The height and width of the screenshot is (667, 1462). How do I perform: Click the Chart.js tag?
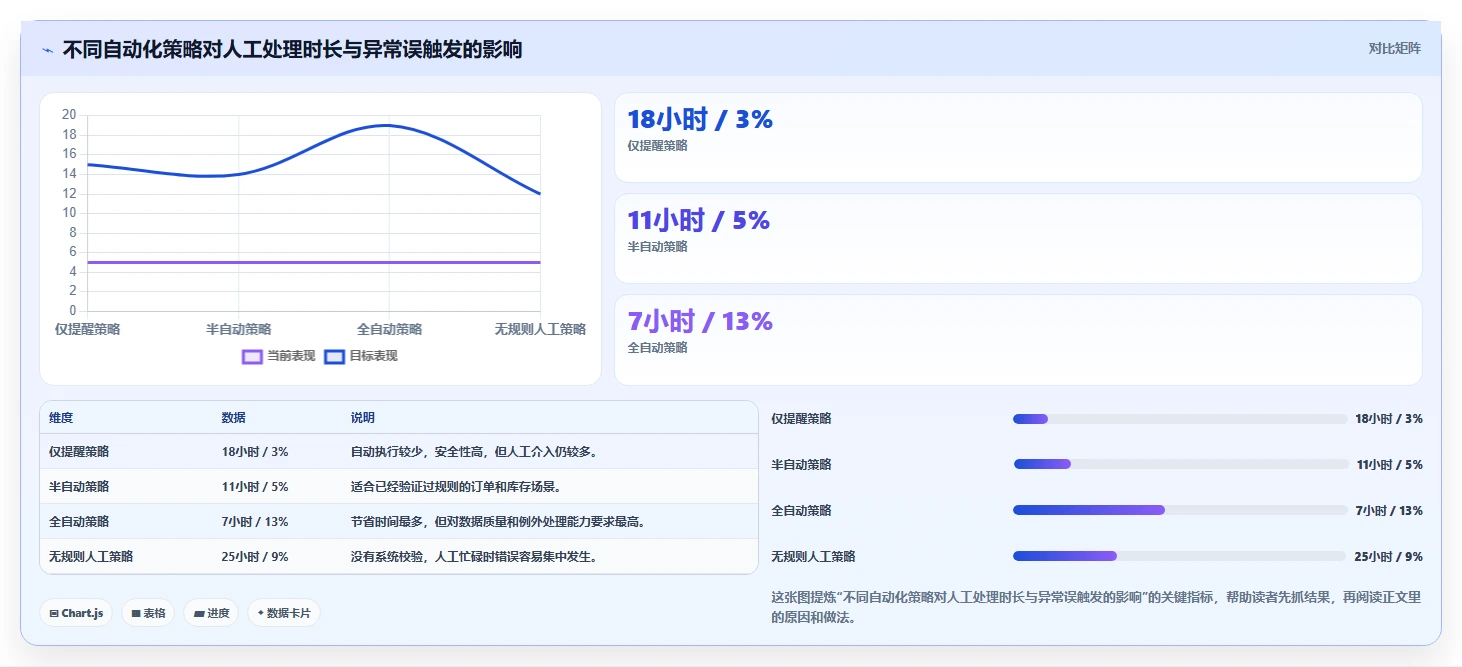click(x=76, y=613)
